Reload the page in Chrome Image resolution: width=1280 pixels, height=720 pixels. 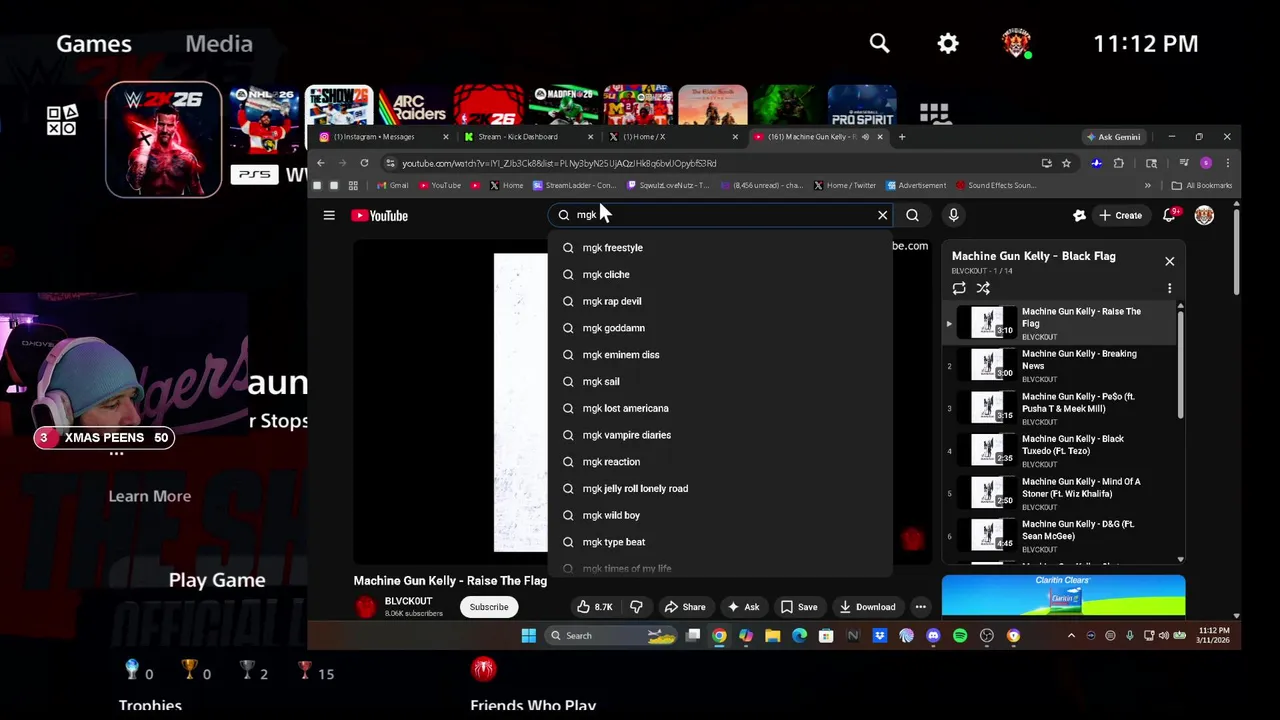pos(364,163)
